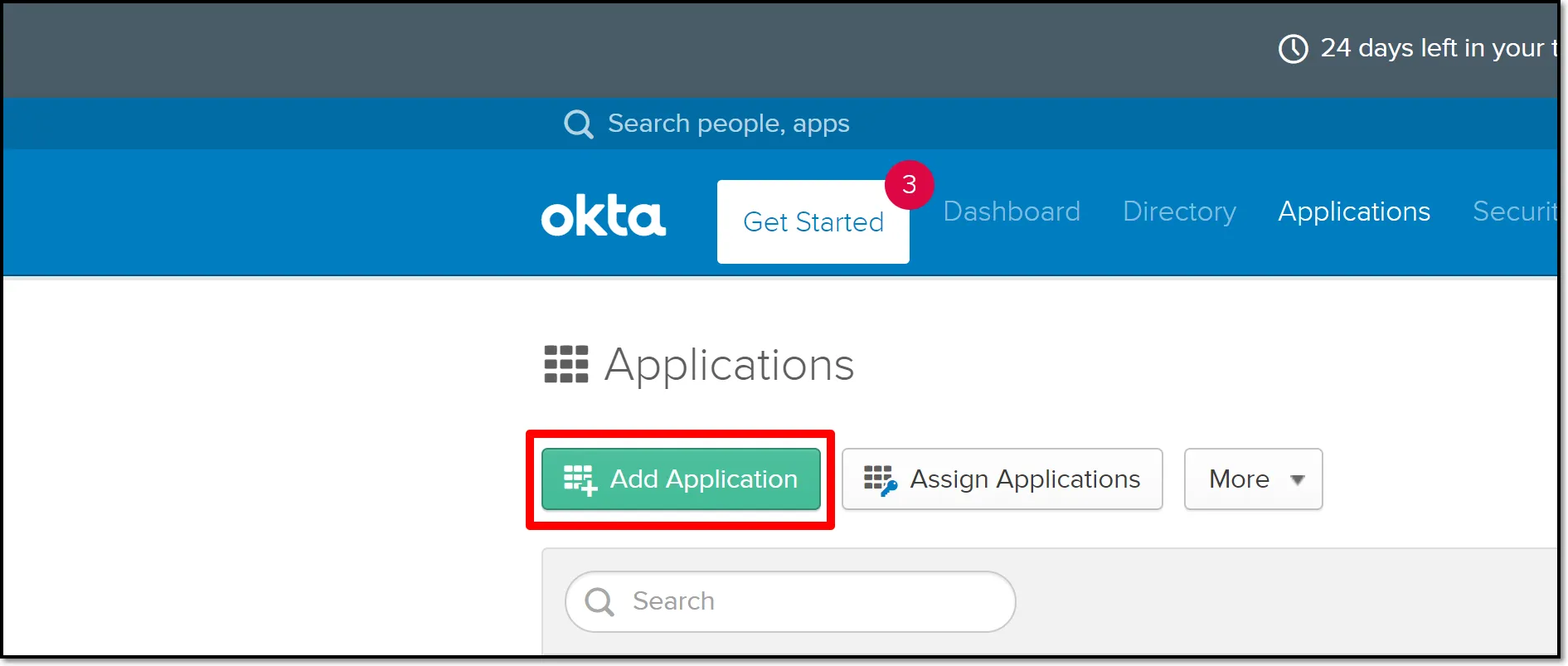Click the okta logo
This screenshot has width=1568, height=666.
603,216
